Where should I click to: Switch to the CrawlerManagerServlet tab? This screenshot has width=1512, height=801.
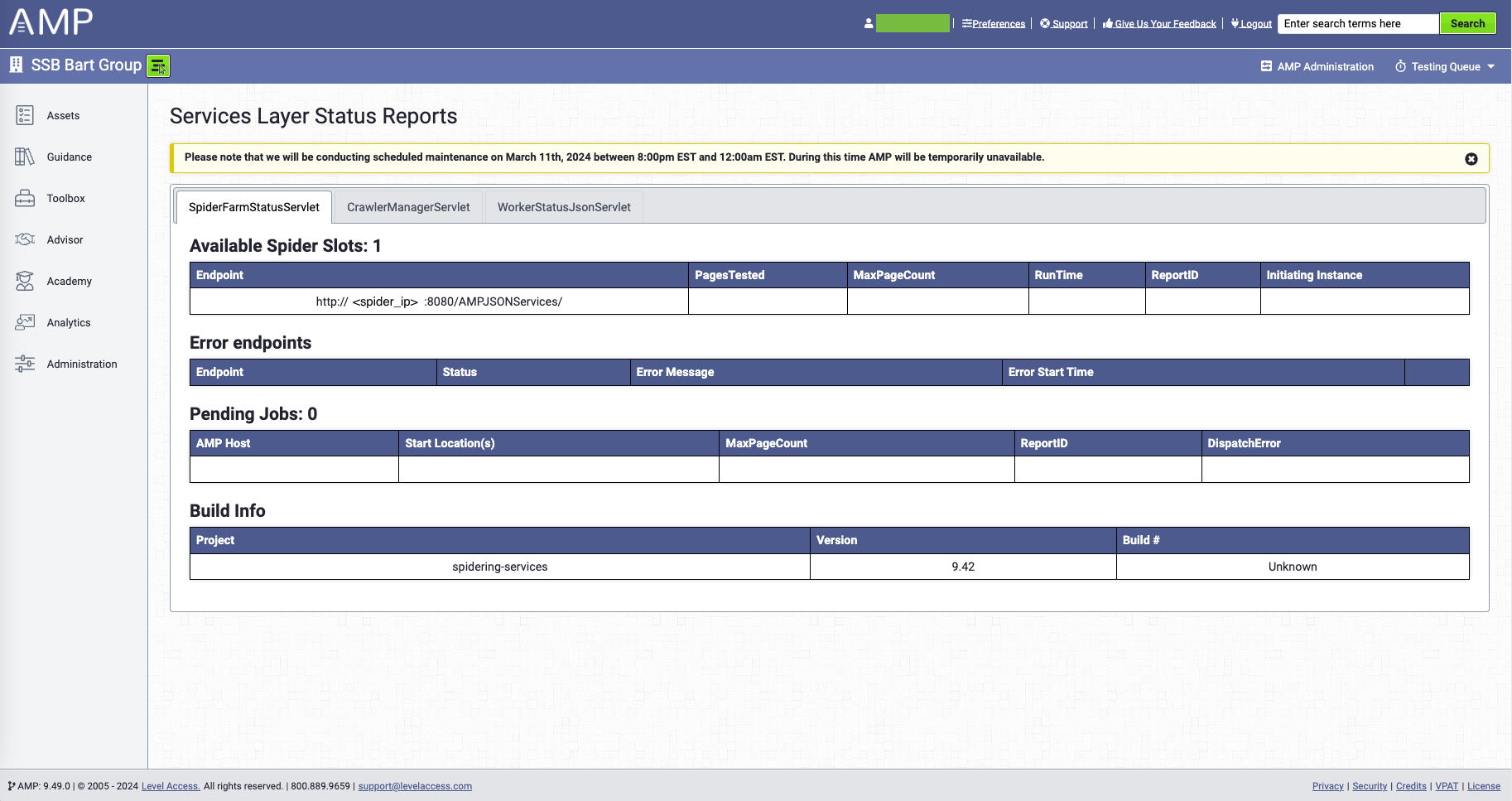(407, 207)
